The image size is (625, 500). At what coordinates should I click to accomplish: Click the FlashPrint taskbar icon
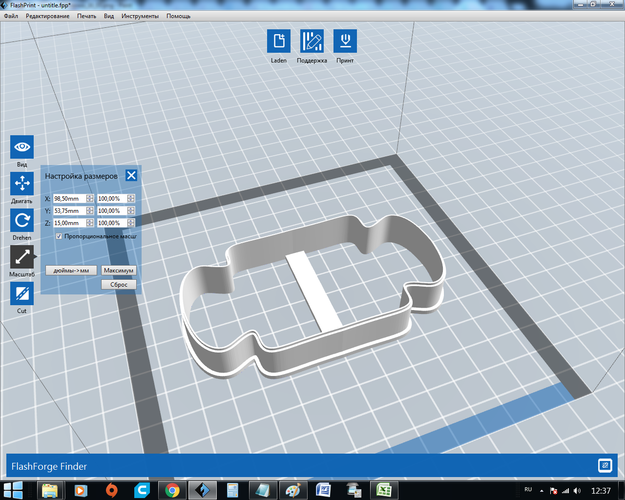(202, 490)
